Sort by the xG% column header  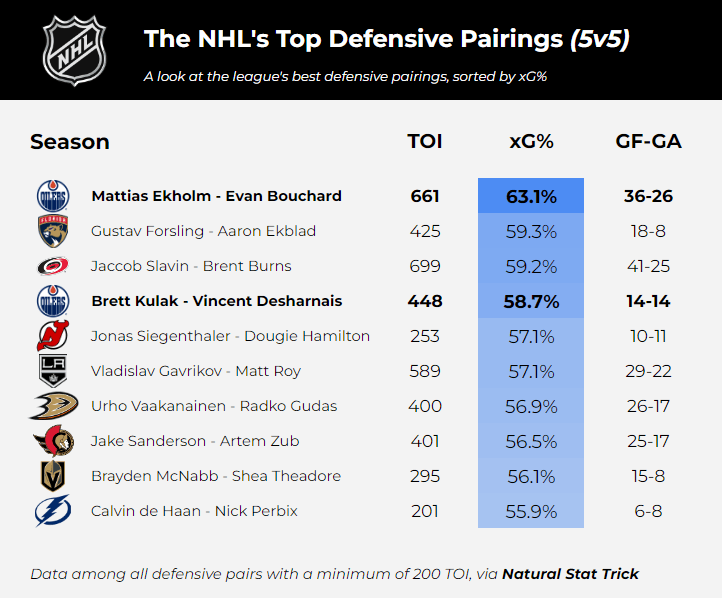coord(531,141)
